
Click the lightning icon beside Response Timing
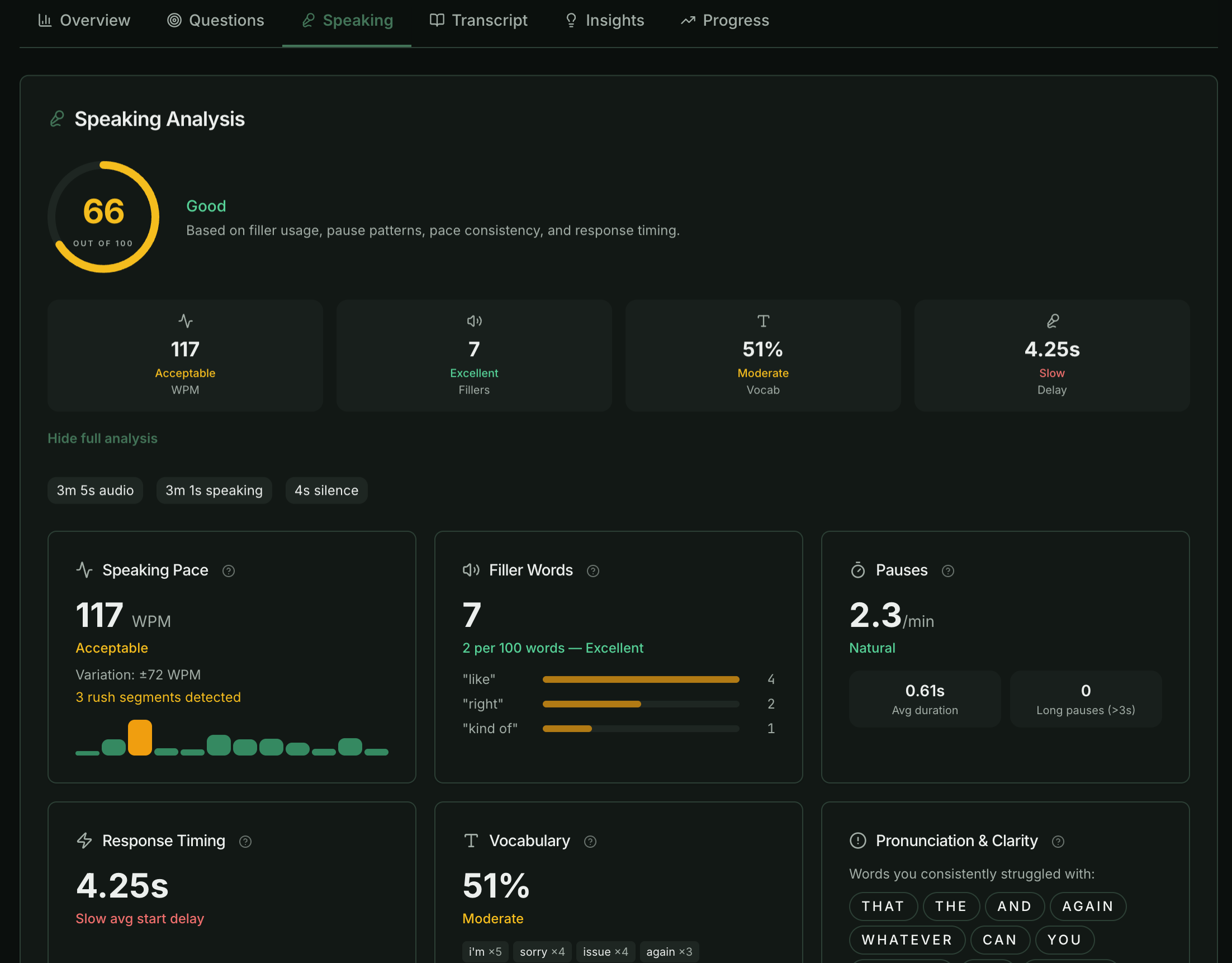click(84, 841)
